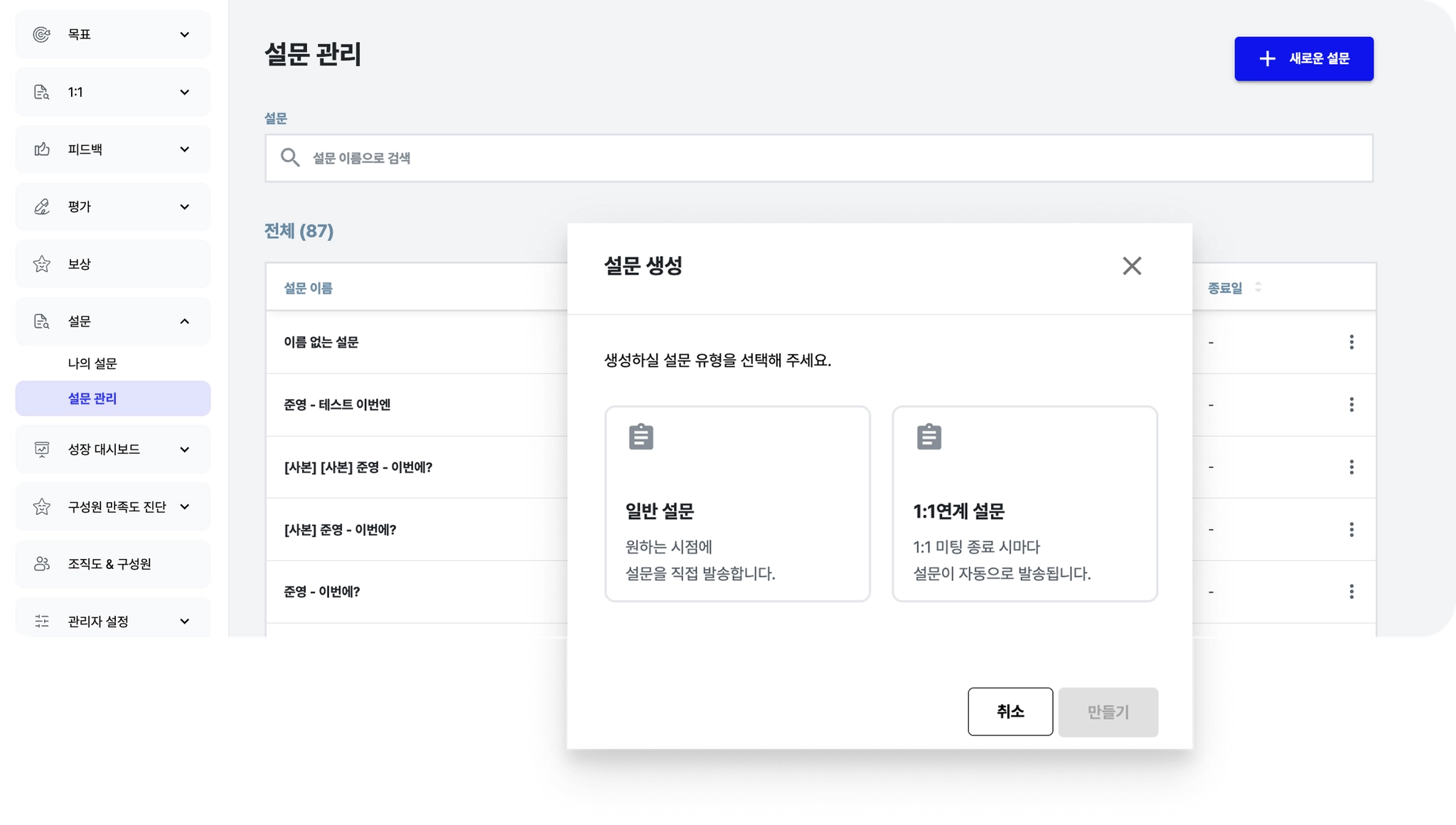Click the 보상 star icon
The height and width of the screenshot is (825, 1456).
(x=42, y=264)
